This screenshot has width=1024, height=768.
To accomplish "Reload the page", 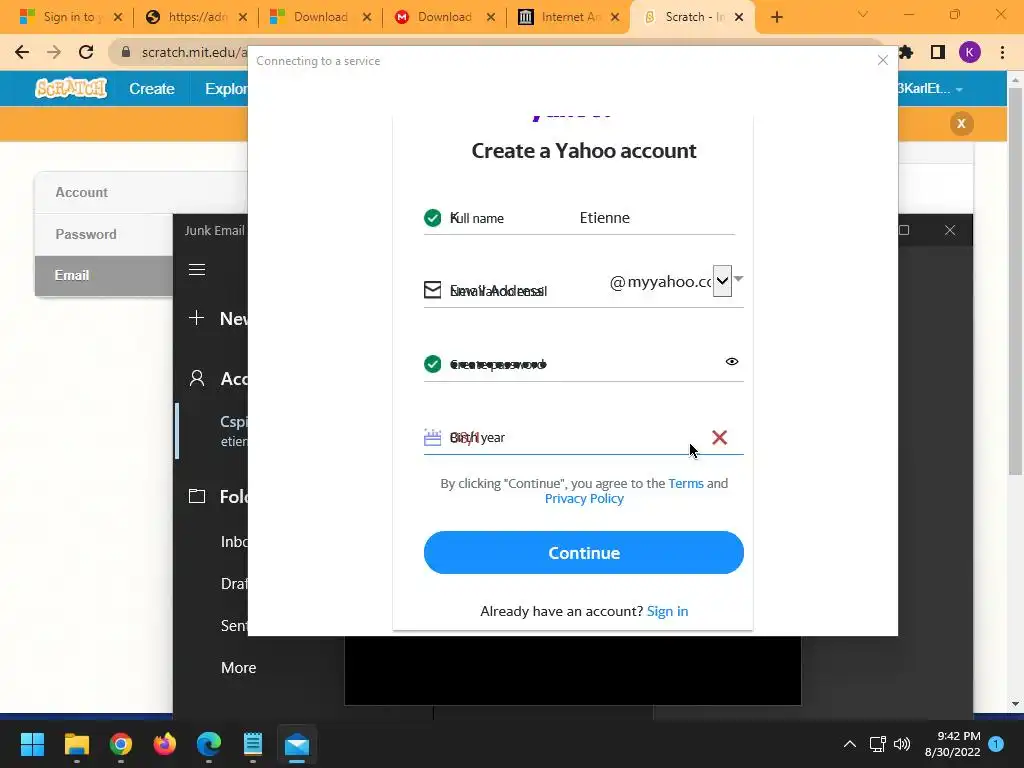I will click(x=86, y=52).
